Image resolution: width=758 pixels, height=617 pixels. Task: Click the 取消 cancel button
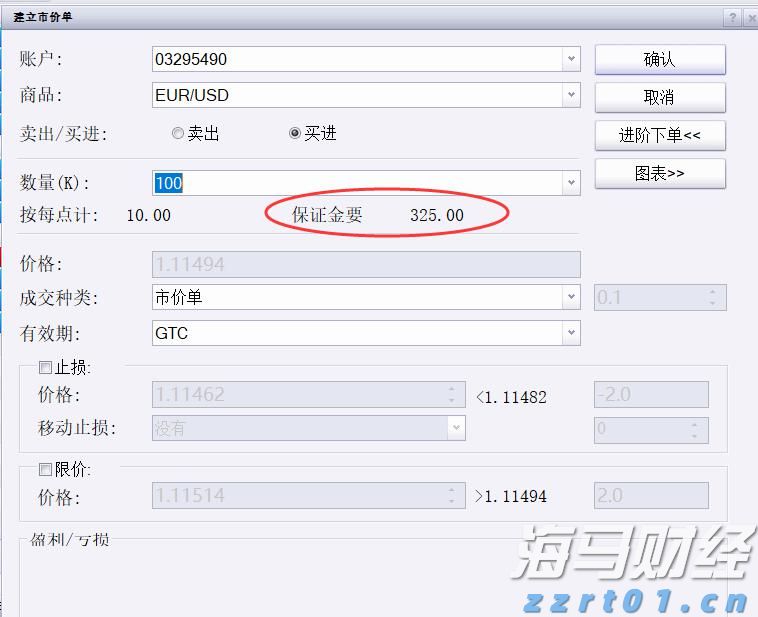659,97
